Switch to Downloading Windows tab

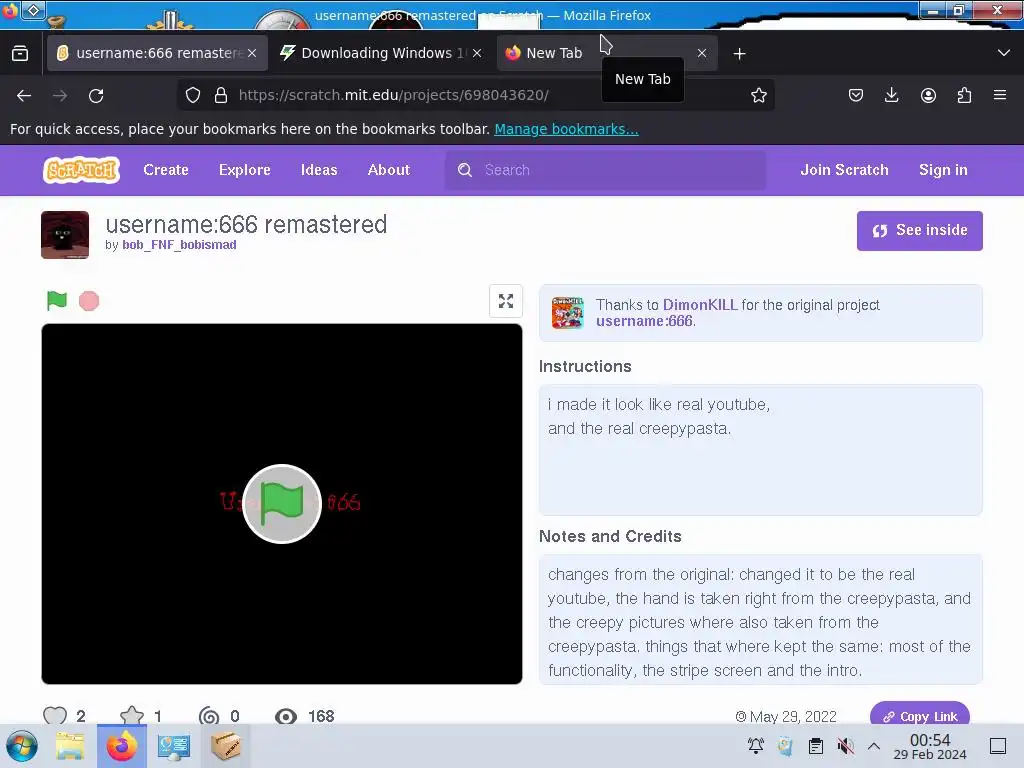382,53
